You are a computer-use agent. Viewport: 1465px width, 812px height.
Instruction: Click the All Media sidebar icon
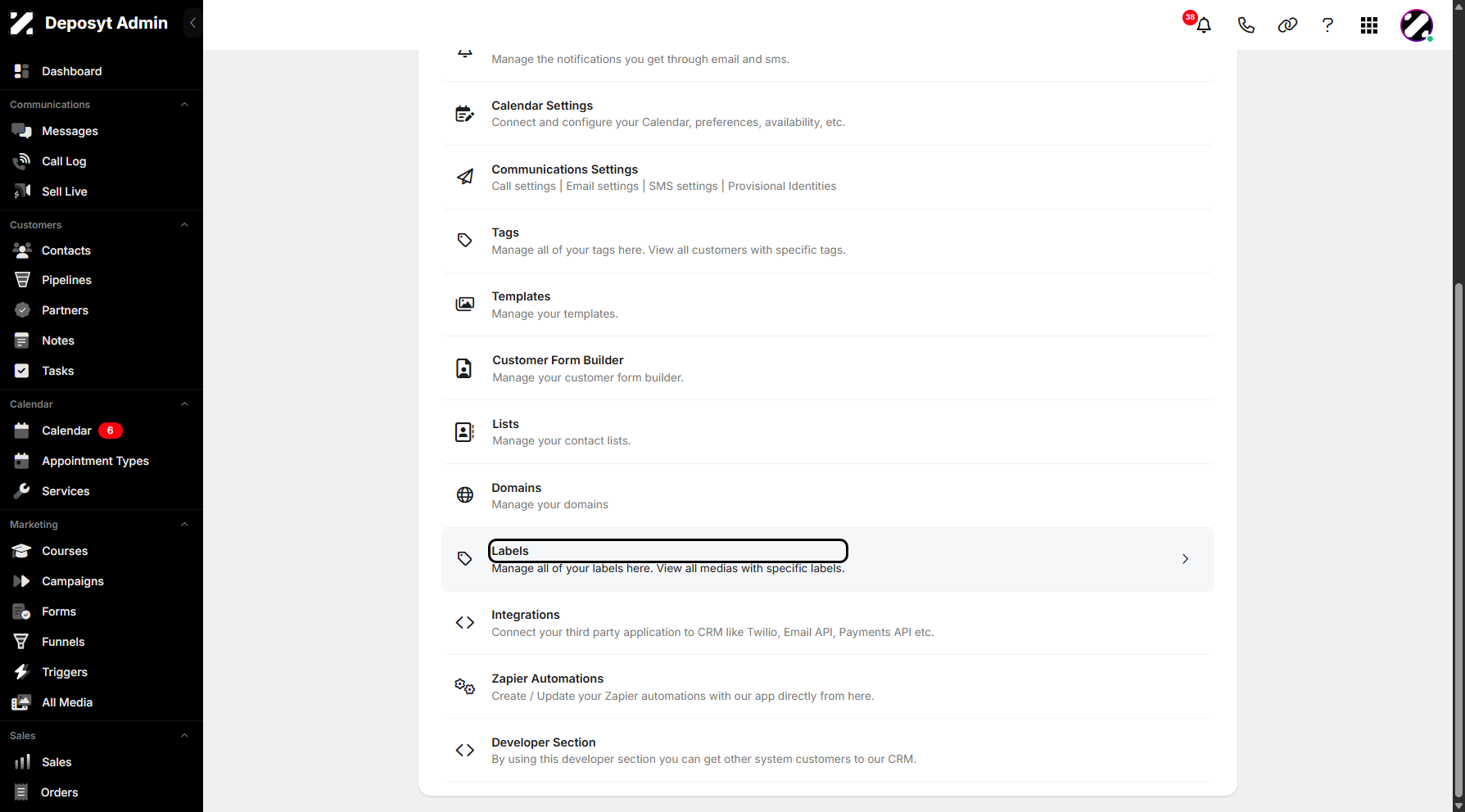(x=22, y=702)
